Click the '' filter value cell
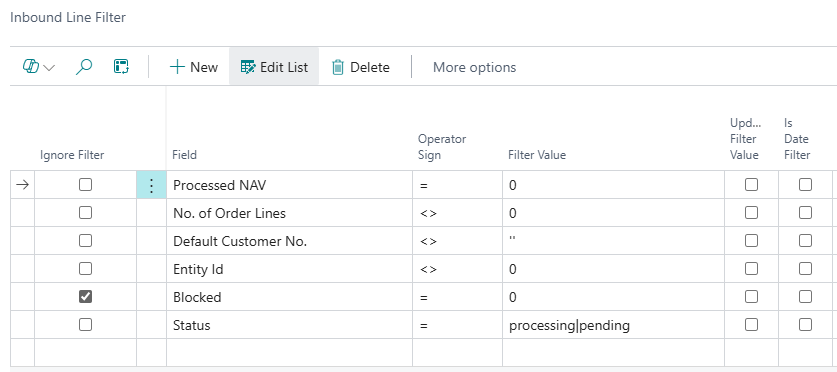This screenshot has width=837, height=372. click(613, 241)
